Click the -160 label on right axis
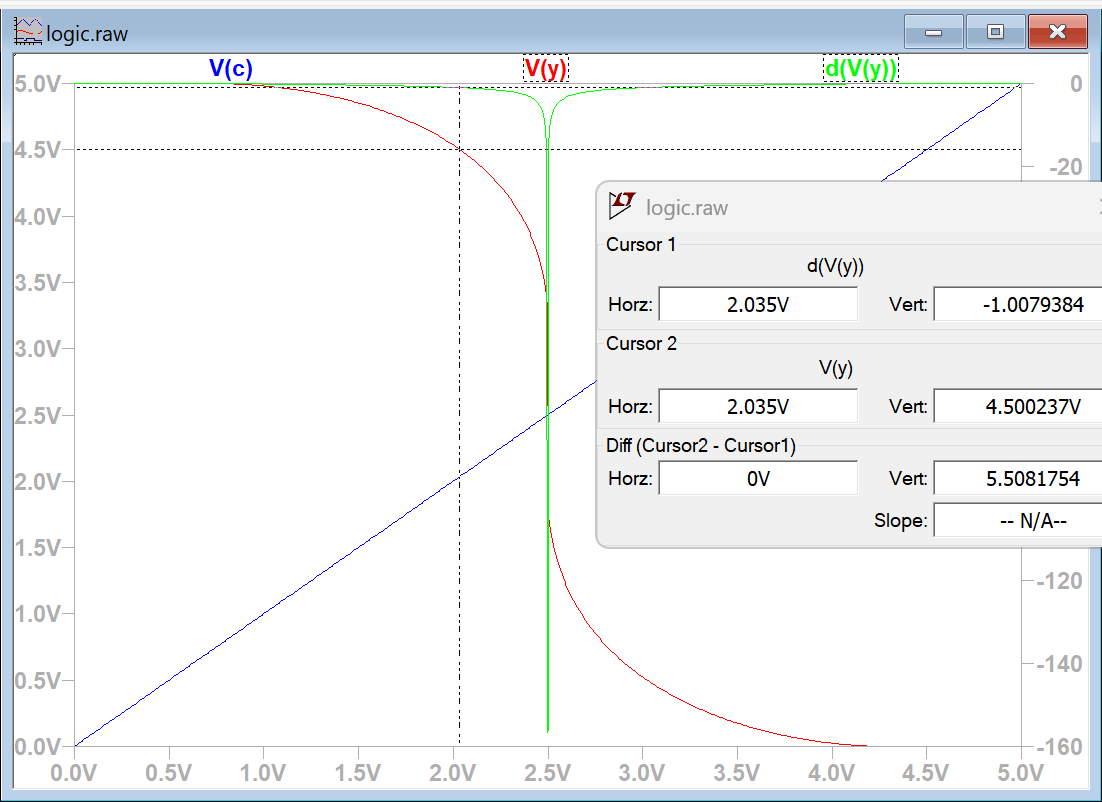Viewport: 1102px width, 802px height. point(1057,746)
